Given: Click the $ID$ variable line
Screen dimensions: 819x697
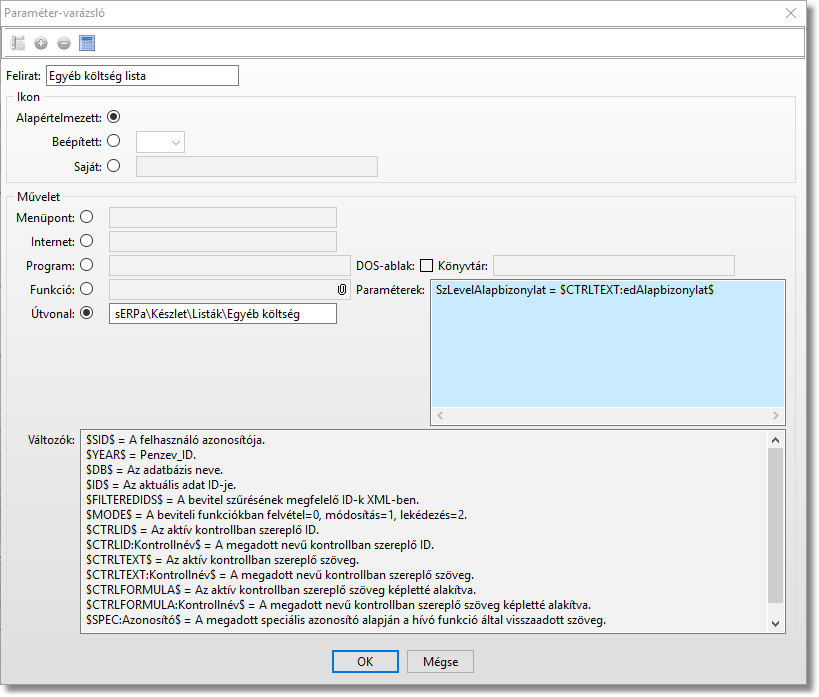Looking at the screenshot, I should [161, 485].
